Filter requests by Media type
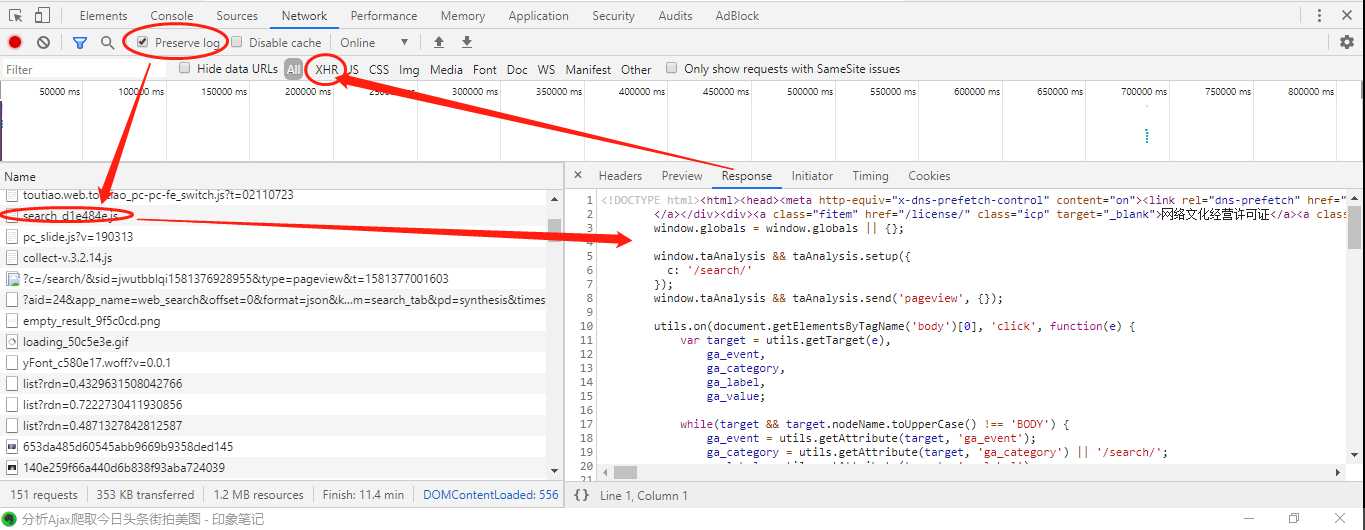This screenshot has width=1365, height=530. [x=446, y=69]
